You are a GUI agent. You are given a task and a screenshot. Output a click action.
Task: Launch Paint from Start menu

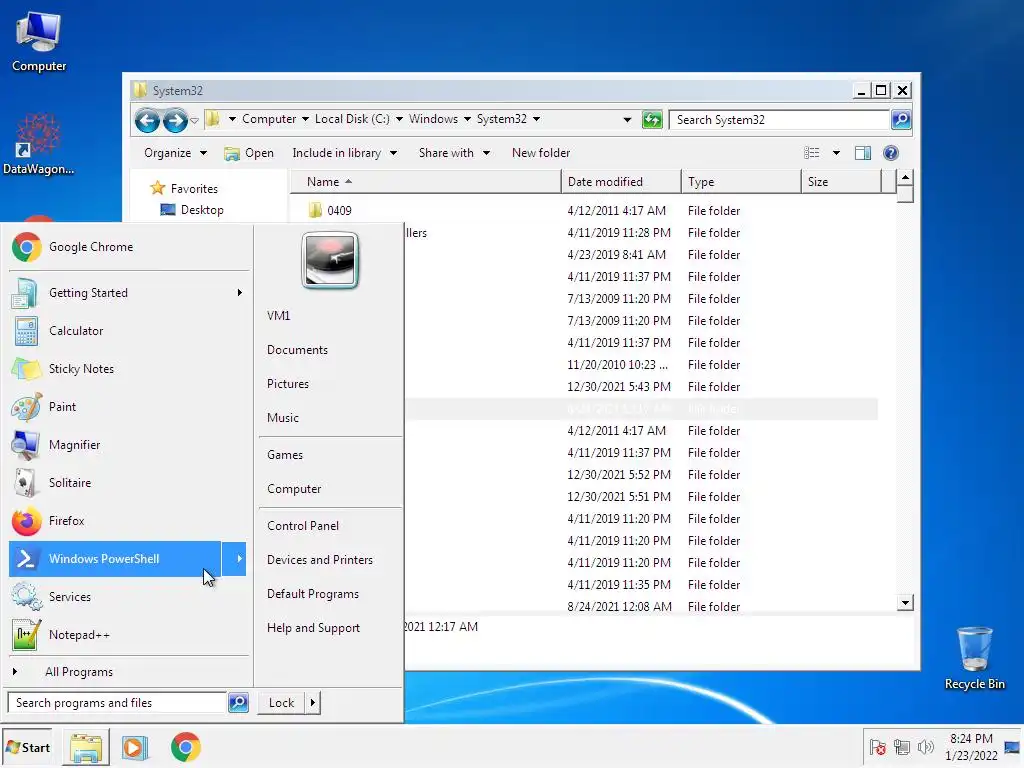click(x=129, y=407)
